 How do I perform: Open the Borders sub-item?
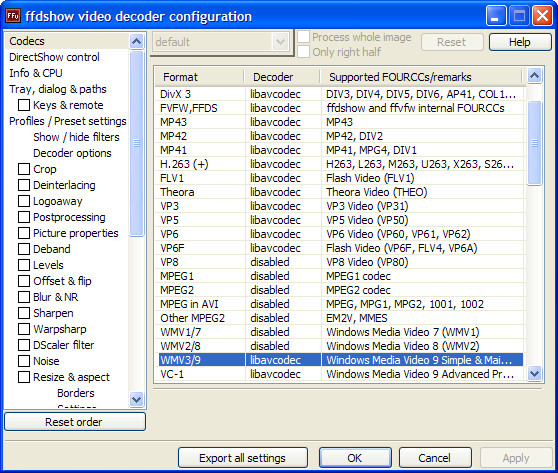point(76,393)
